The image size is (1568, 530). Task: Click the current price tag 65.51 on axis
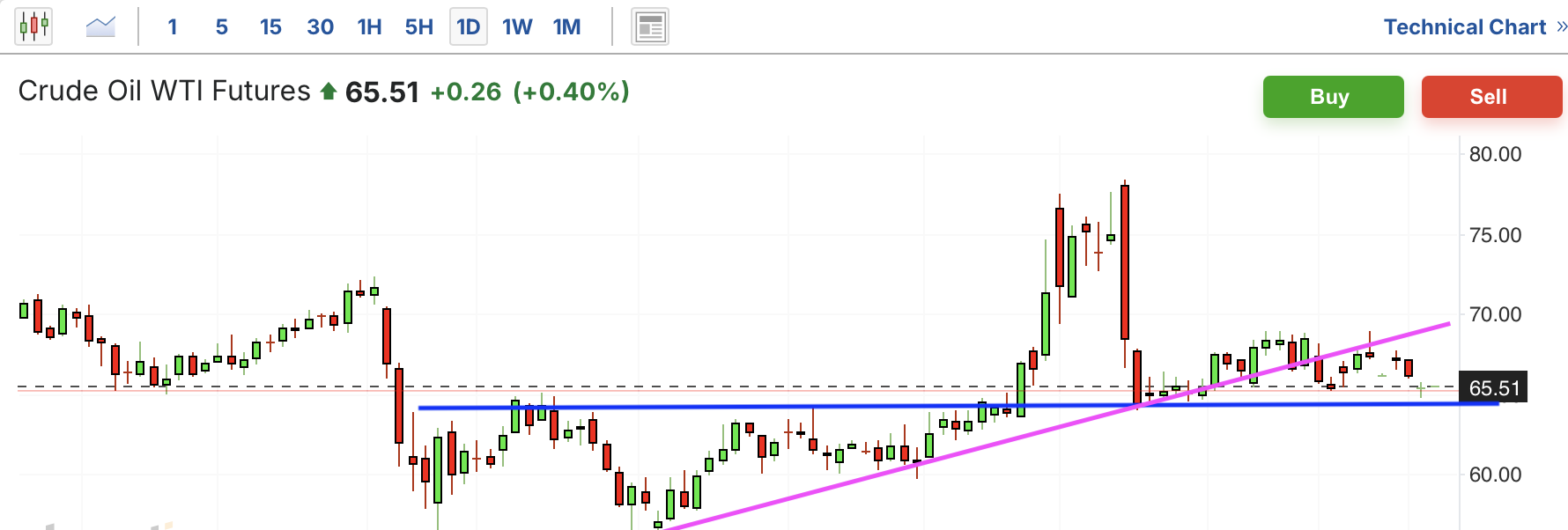point(1494,388)
